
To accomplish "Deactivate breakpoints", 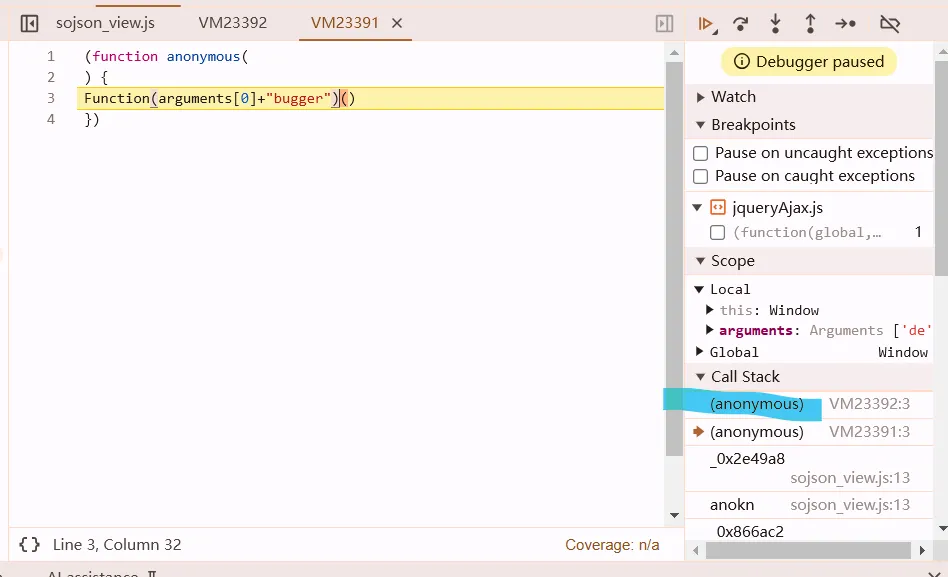I will pyautogui.click(x=889, y=24).
